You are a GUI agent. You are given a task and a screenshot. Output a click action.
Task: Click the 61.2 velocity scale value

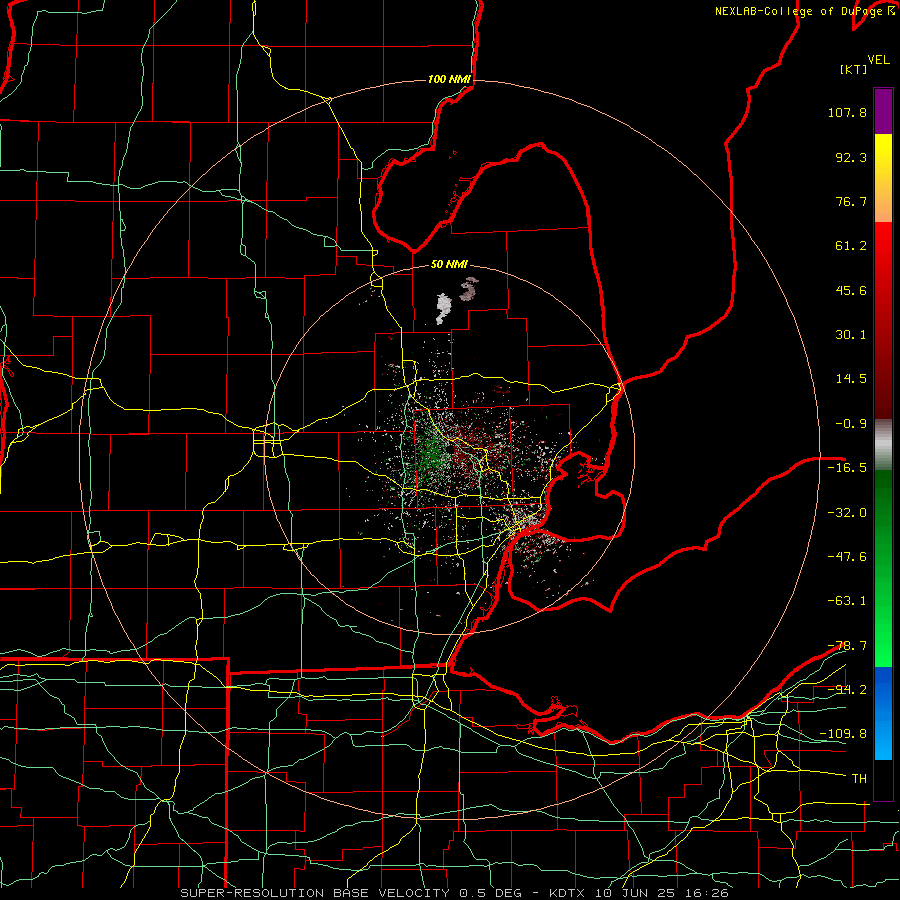click(851, 246)
